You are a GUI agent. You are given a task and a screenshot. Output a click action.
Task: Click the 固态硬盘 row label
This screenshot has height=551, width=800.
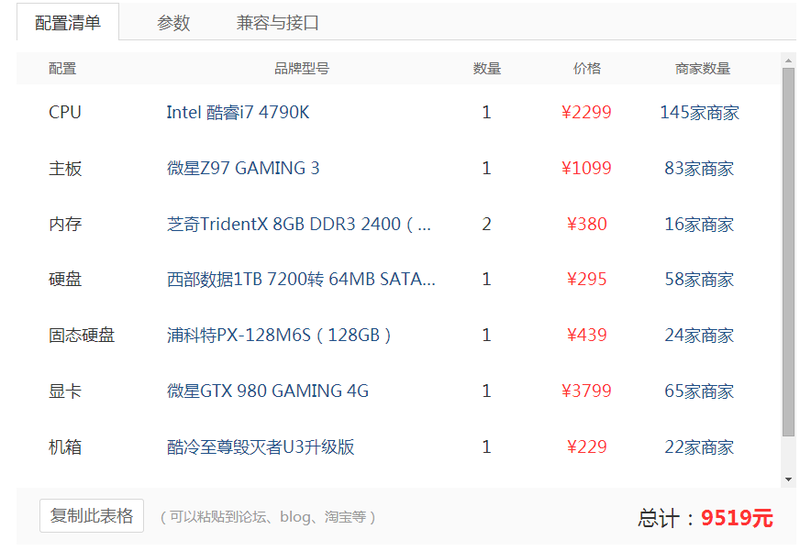coord(82,335)
